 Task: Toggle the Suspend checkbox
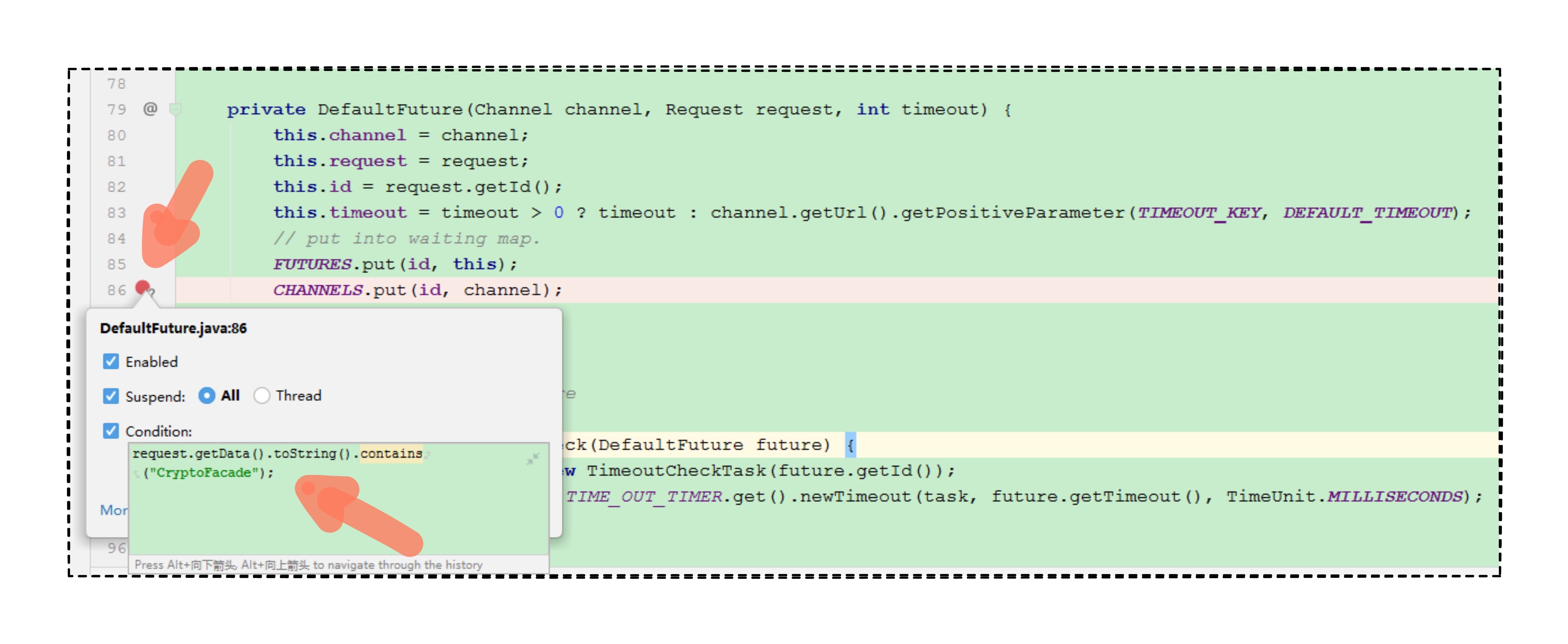tap(111, 396)
